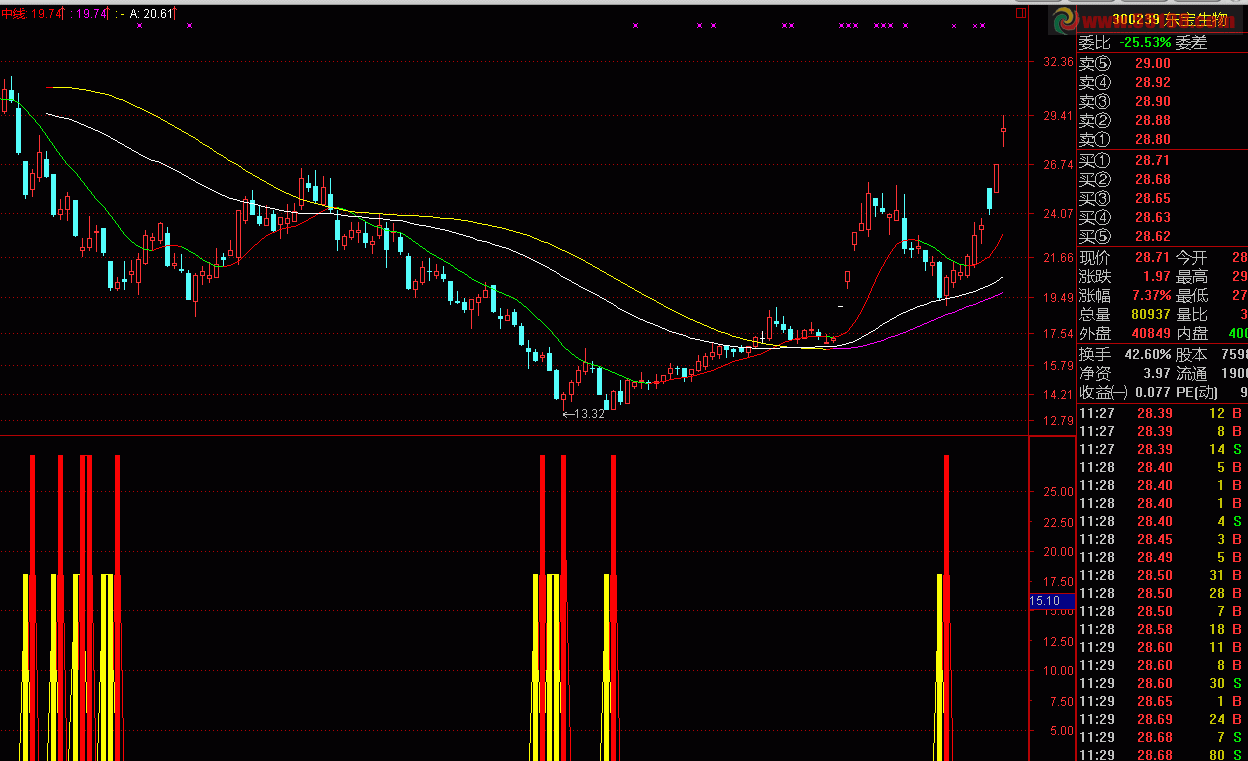Click stock code 300239 in the header
The width and height of the screenshot is (1248, 761).
[x=1137, y=19]
